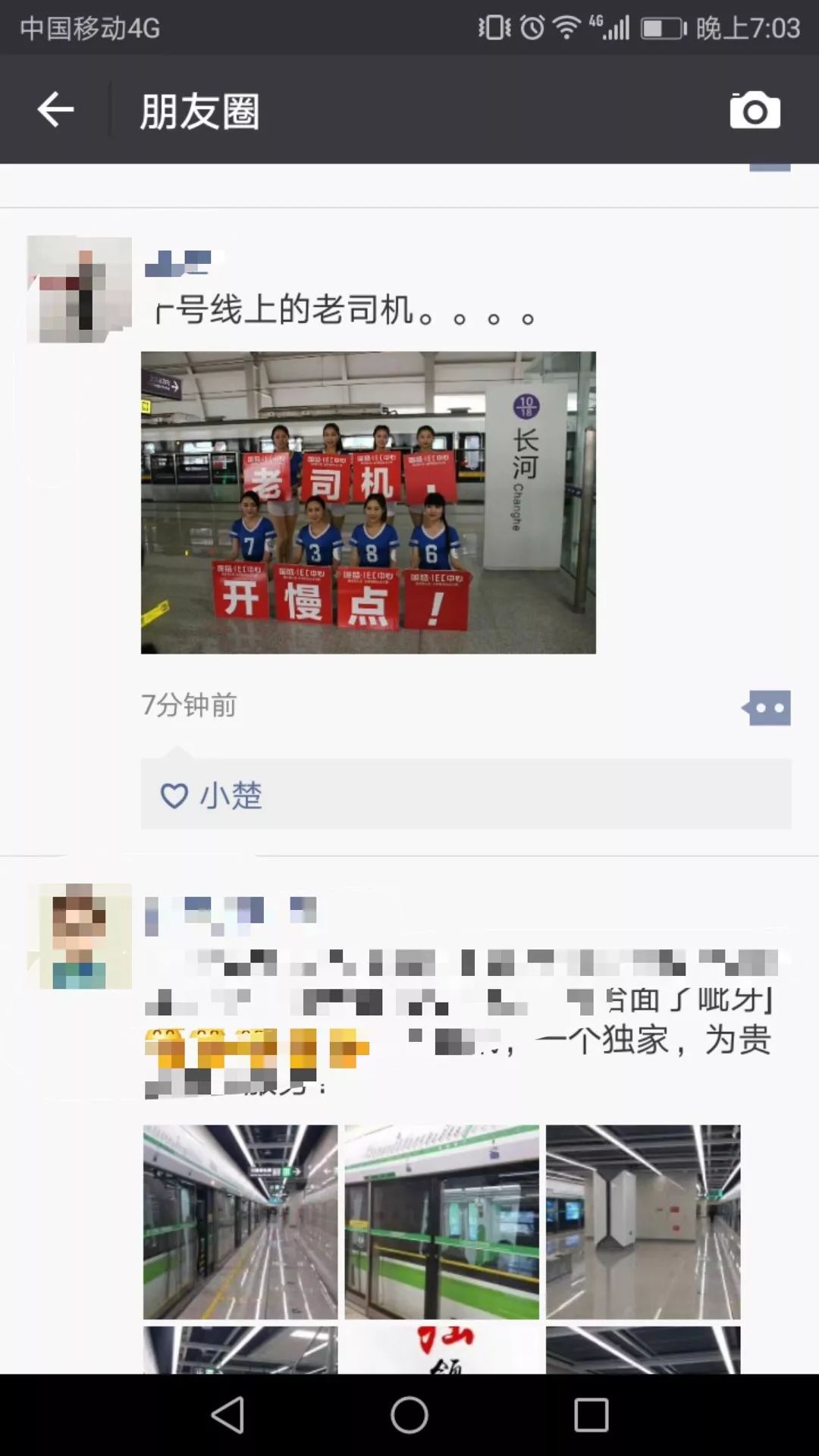
Task: View the red calligraphy image in second row
Action: tap(442, 1350)
